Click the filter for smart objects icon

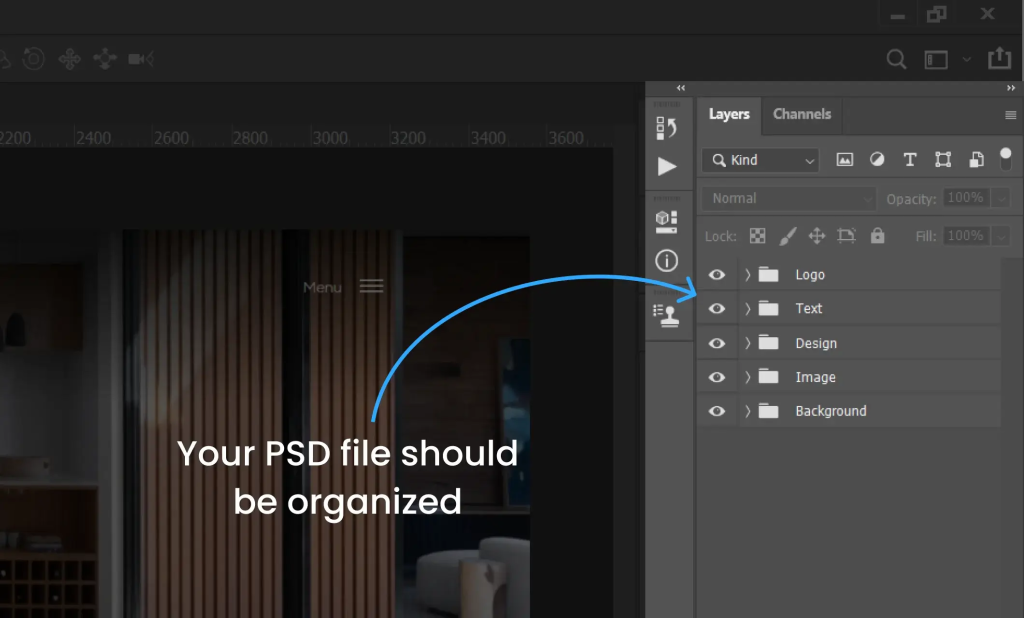pyautogui.click(x=975, y=159)
